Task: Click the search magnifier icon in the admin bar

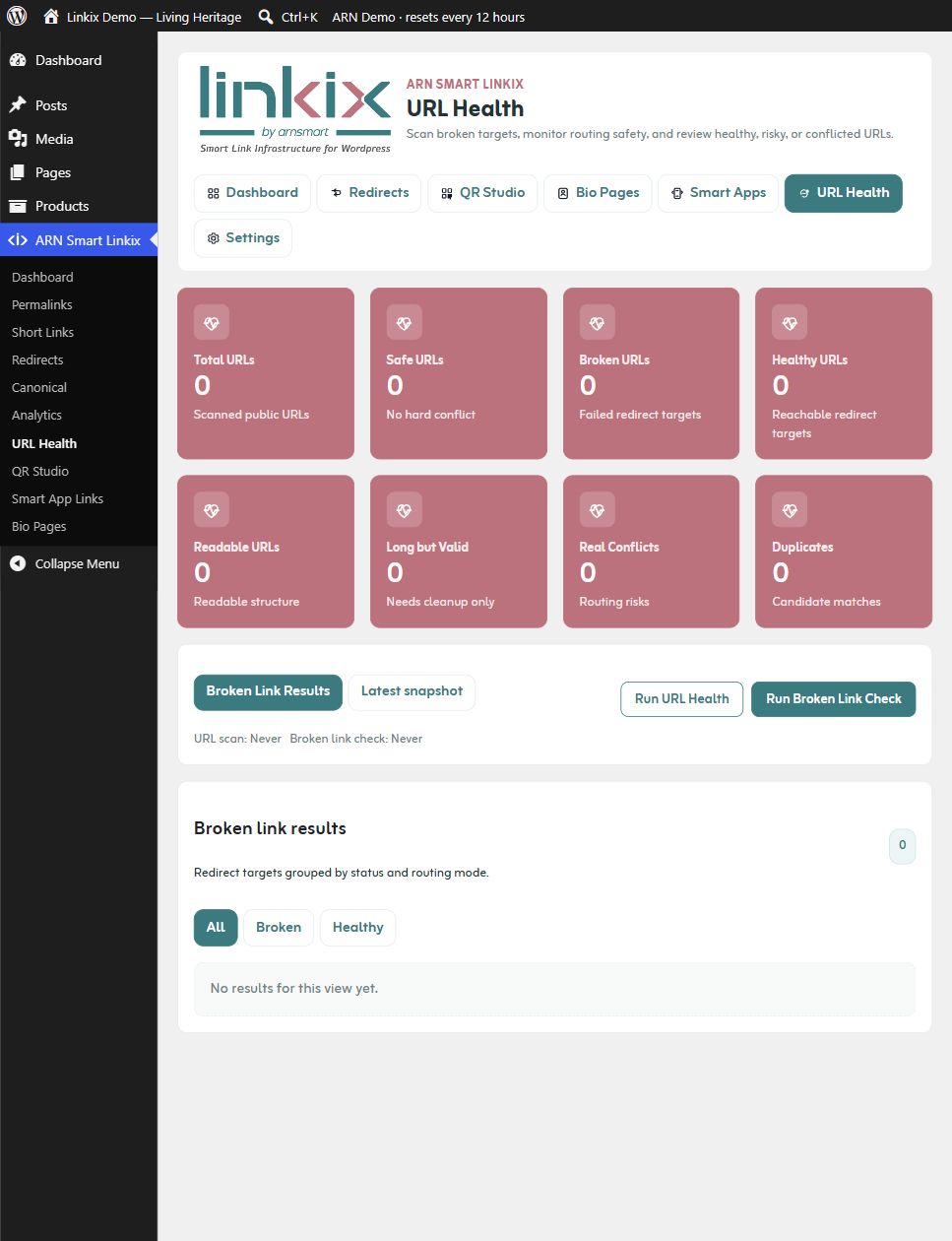Action: click(266, 17)
